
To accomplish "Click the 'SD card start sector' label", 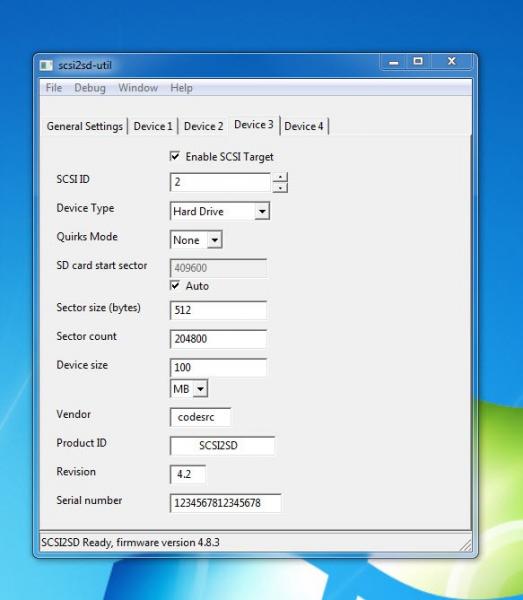I will (101, 265).
